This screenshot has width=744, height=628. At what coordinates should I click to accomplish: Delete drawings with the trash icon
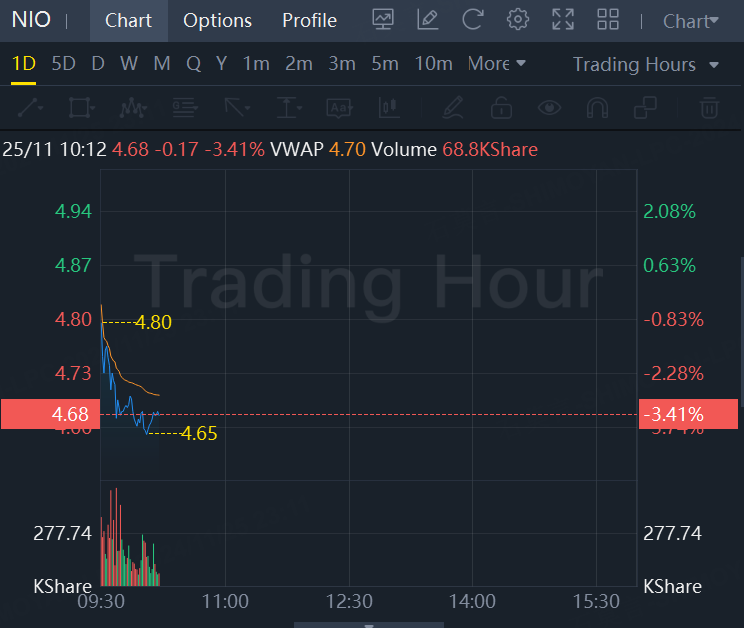click(709, 107)
